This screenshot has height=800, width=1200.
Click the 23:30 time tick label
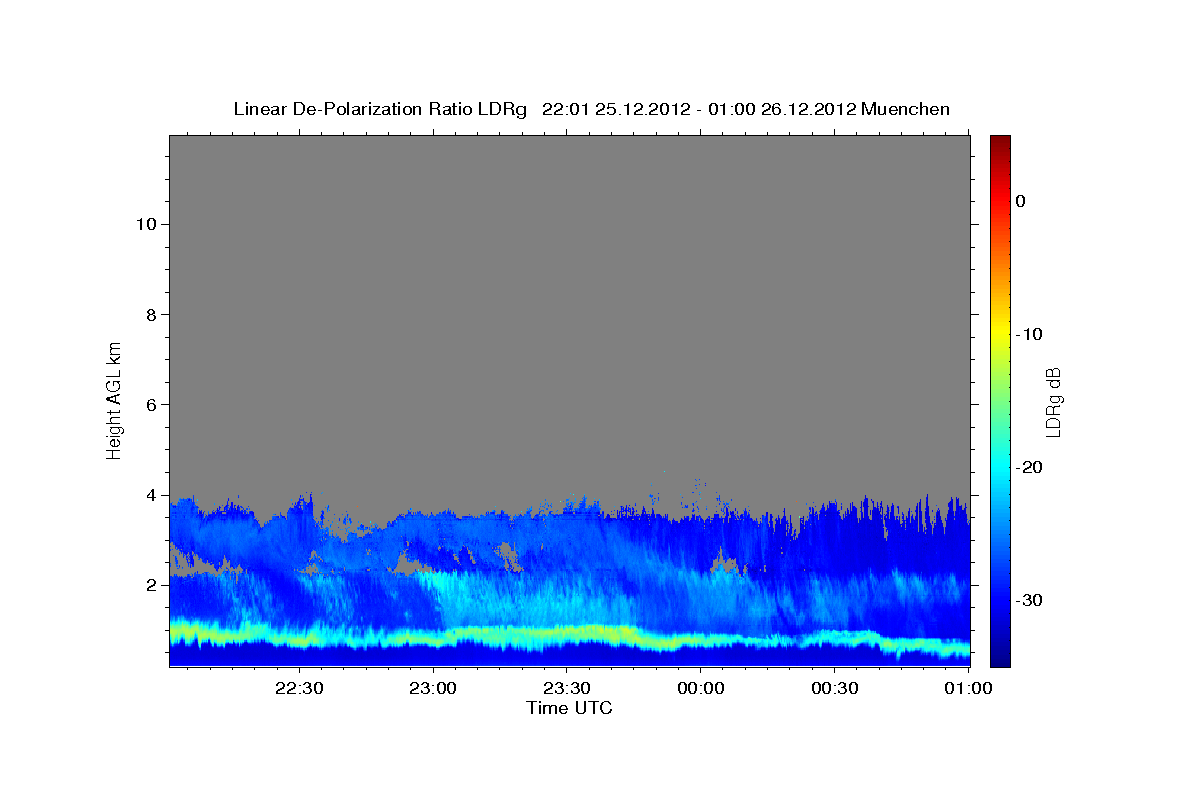point(567,688)
